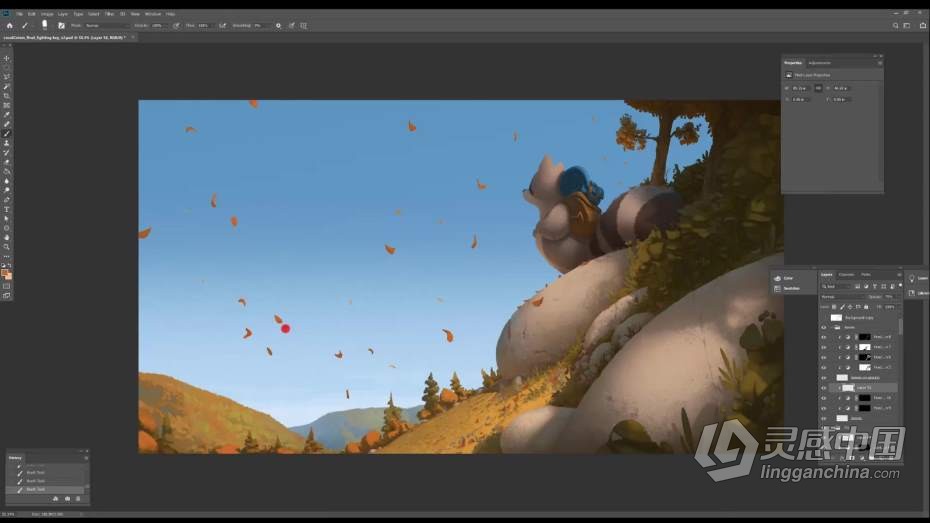The height and width of the screenshot is (523, 930).
Task: Open the History panel flyout menu
Action: [86, 458]
